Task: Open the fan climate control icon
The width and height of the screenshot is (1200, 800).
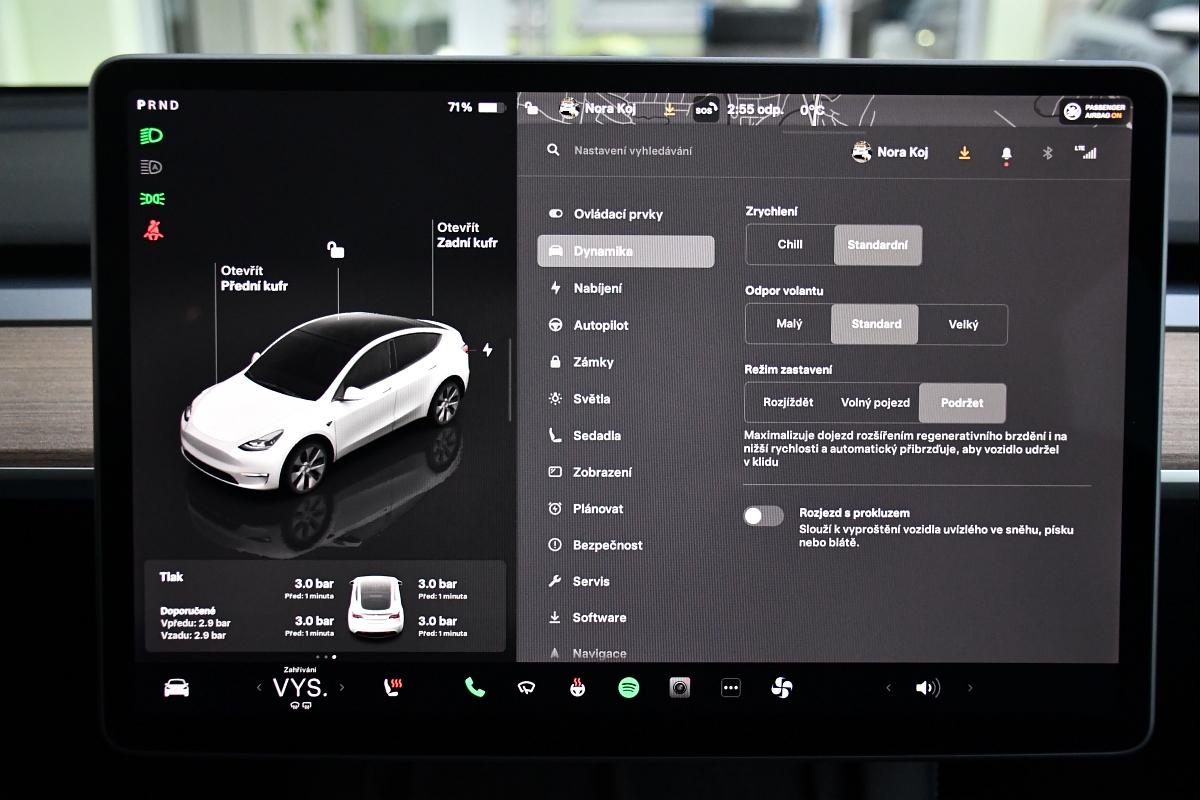Action: point(782,687)
